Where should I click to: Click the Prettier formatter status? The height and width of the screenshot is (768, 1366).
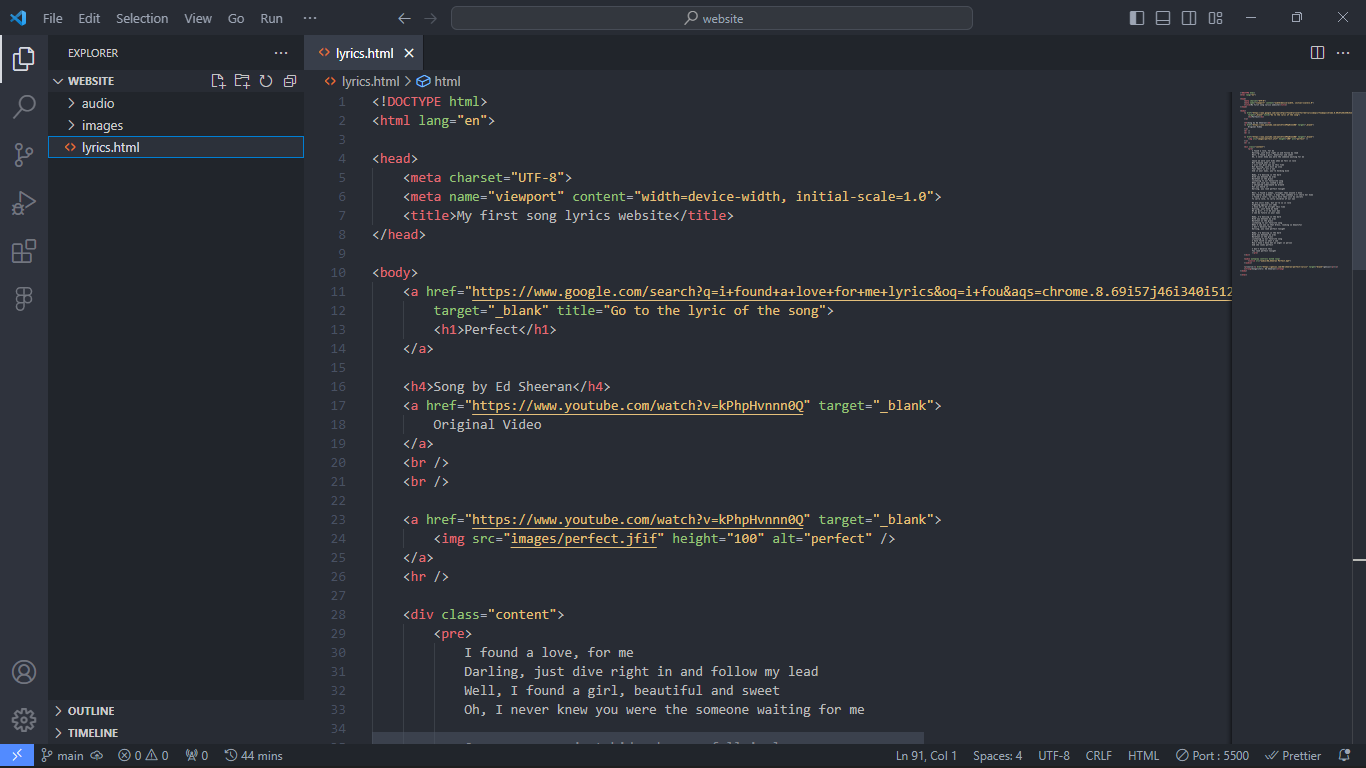(x=1294, y=756)
